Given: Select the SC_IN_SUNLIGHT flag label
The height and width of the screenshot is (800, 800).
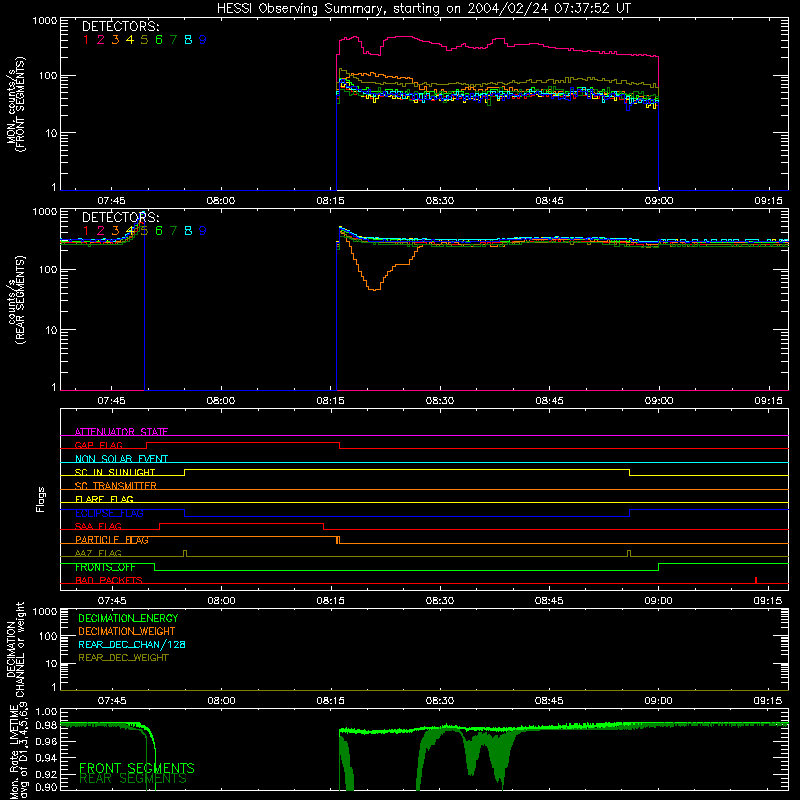Looking at the screenshot, I should [x=115, y=472].
